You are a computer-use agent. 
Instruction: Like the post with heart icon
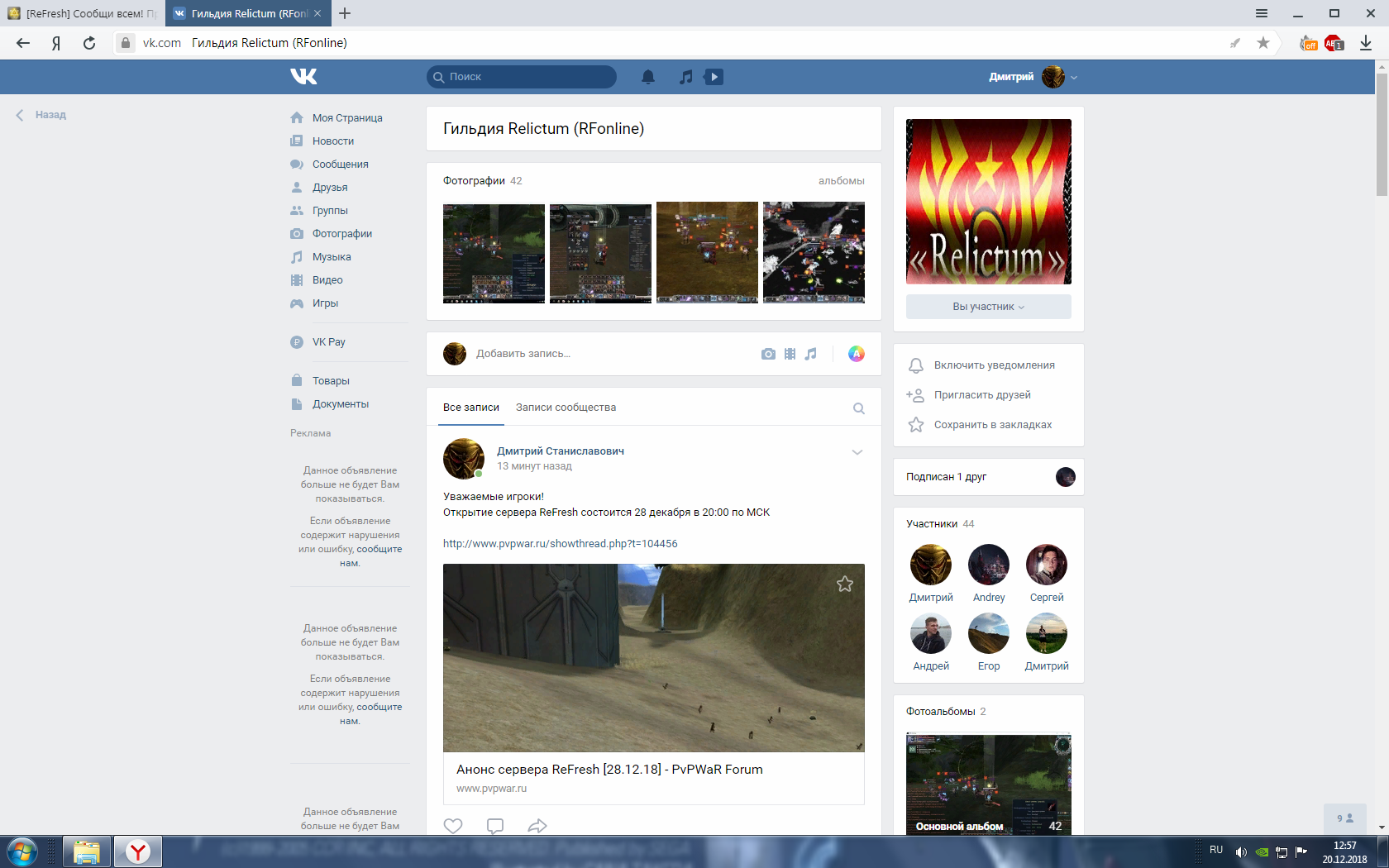coord(453,826)
